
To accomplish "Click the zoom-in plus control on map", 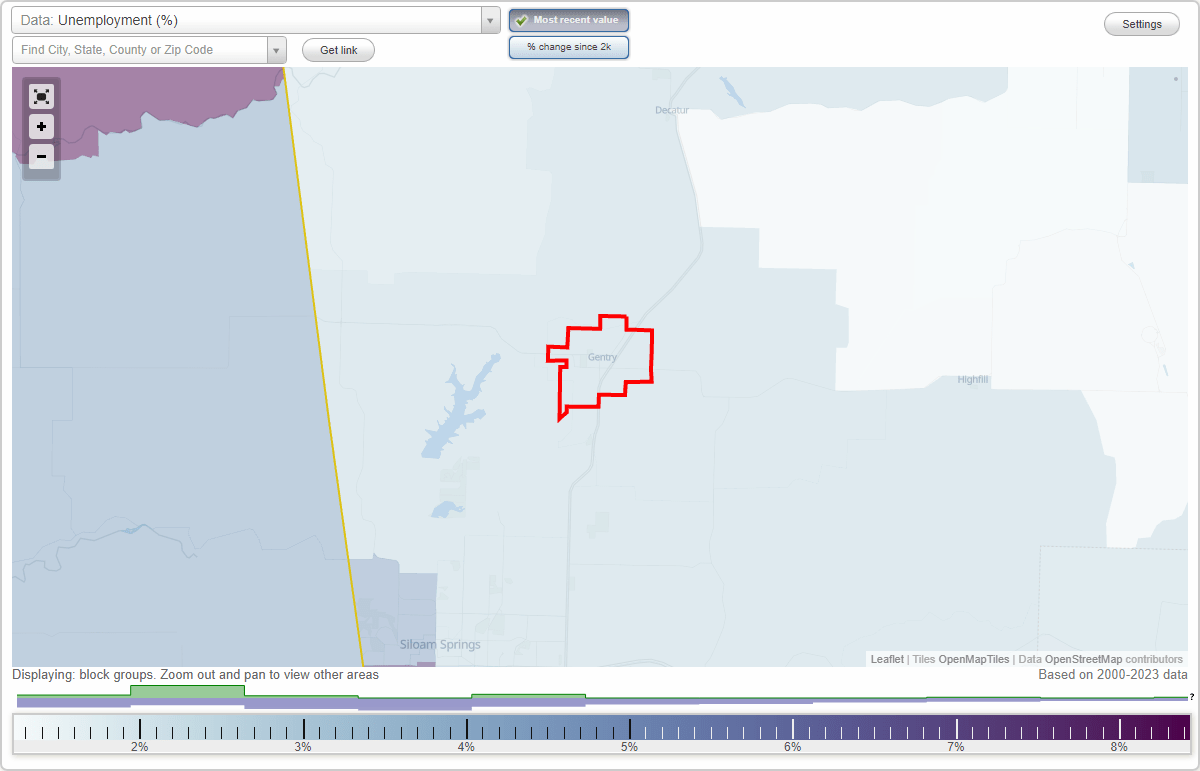I will [x=41, y=127].
